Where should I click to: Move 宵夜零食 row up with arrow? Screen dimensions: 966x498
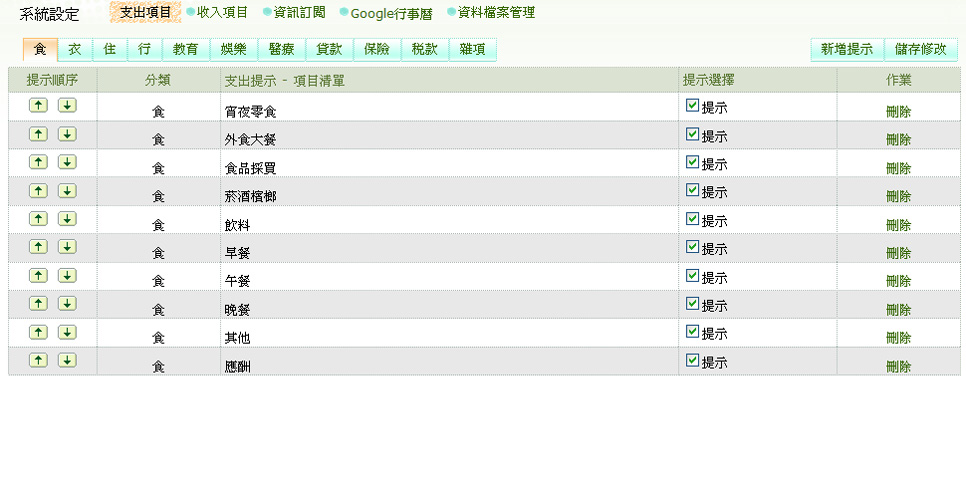pyautogui.click(x=38, y=106)
